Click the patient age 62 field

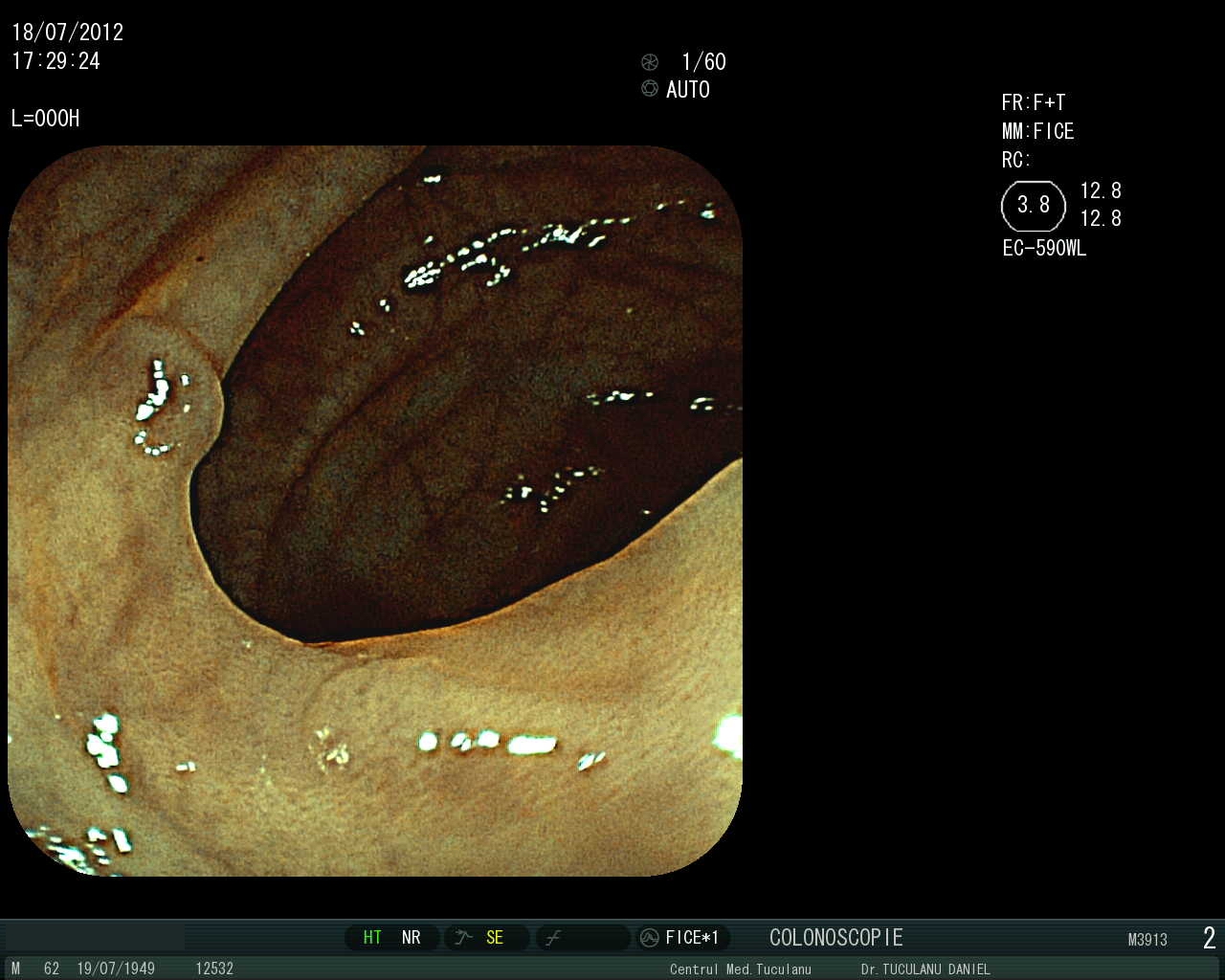tap(52, 969)
